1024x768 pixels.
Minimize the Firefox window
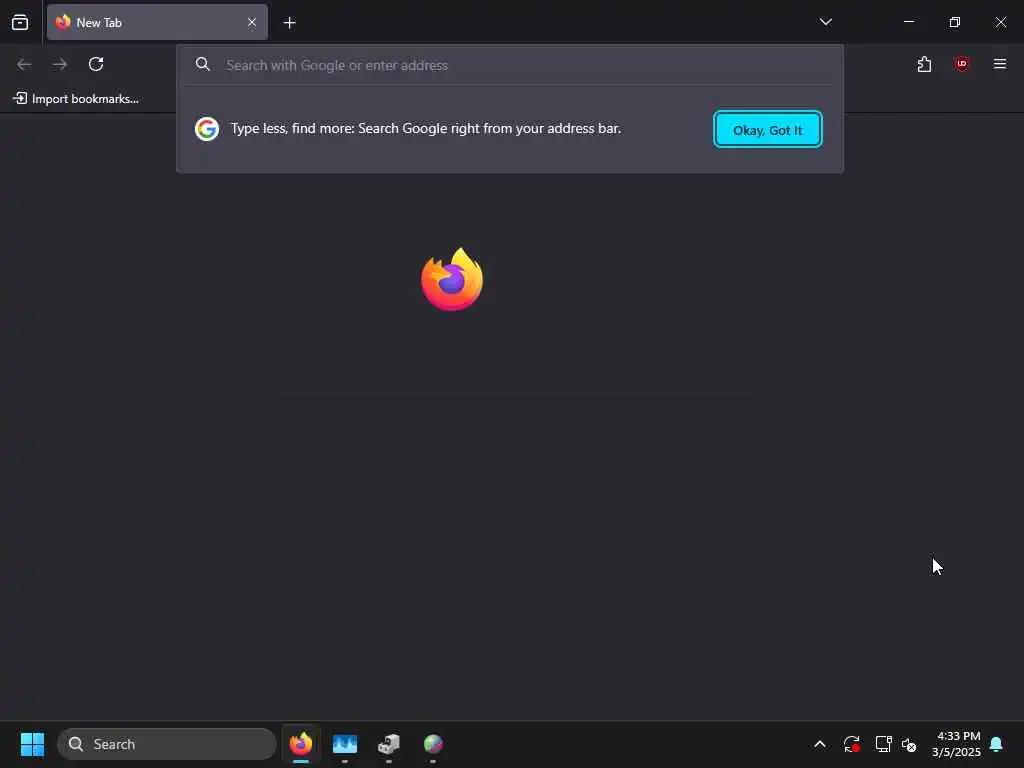(908, 22)
